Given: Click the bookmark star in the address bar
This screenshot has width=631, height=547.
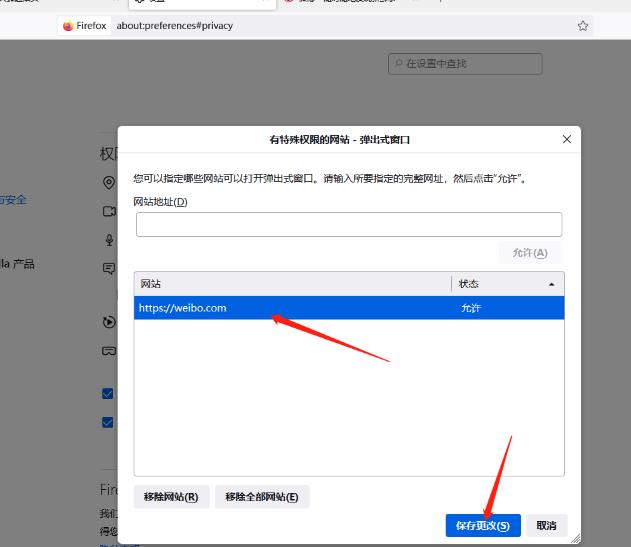Looking at the screenshot, I should pyautogui.click(x=582, y=26).
